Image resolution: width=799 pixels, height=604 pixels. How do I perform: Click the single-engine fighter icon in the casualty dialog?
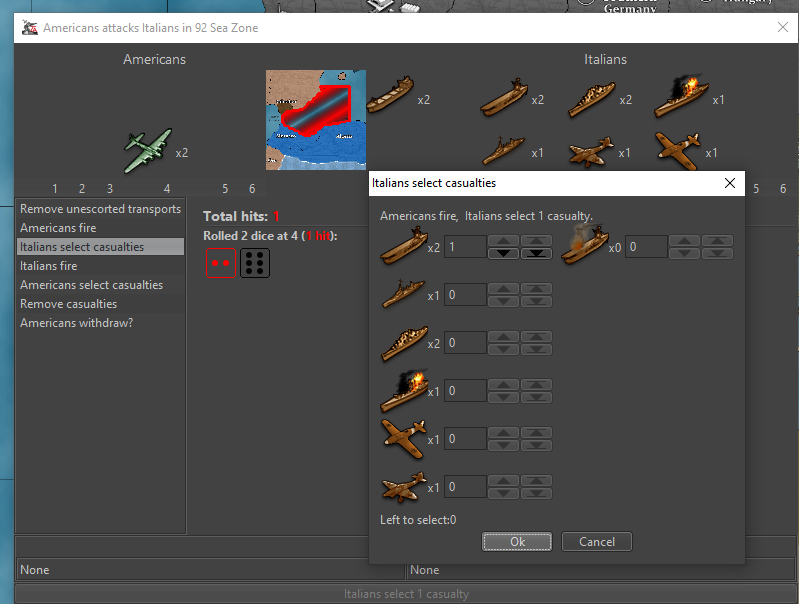(x=403, y=439)
